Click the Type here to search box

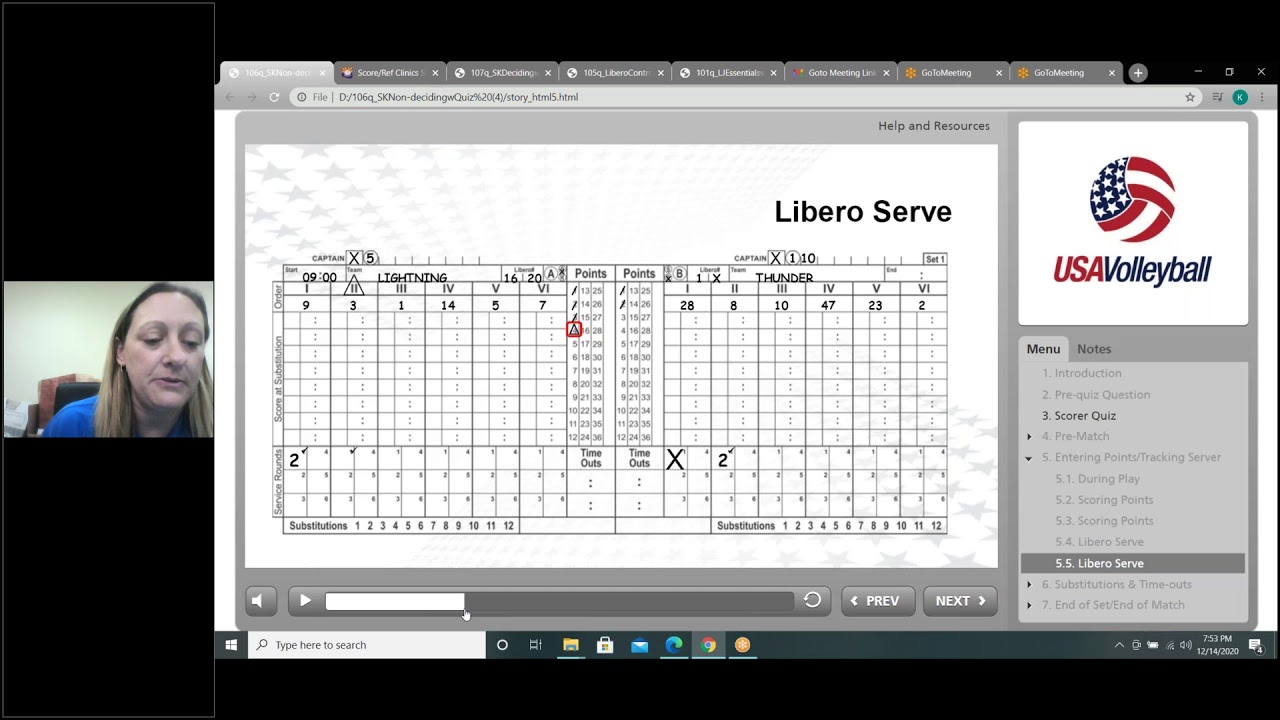pyautogui.click(x=367, y=645)
